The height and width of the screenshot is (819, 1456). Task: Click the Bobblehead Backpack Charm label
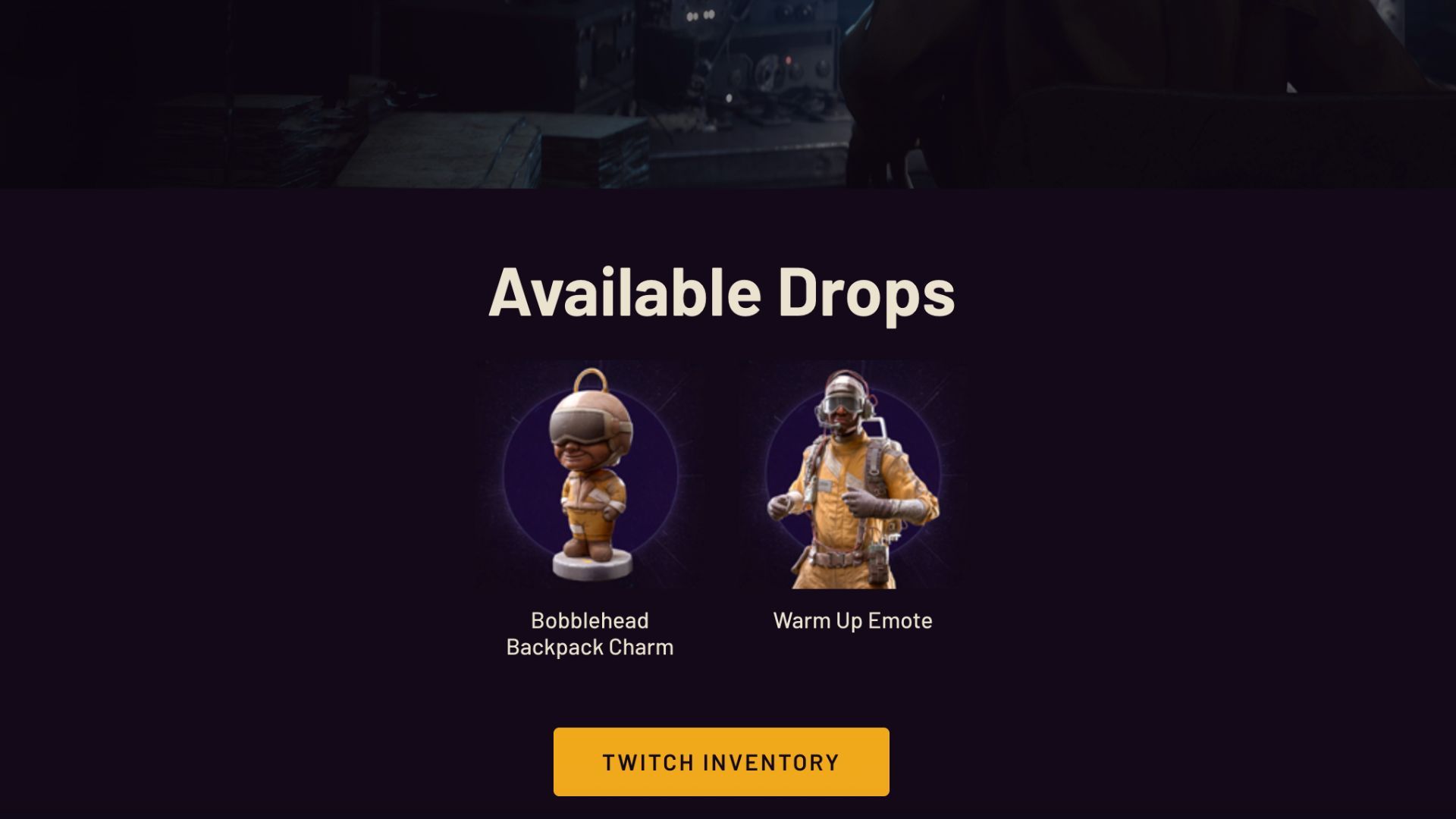(590, 634)
